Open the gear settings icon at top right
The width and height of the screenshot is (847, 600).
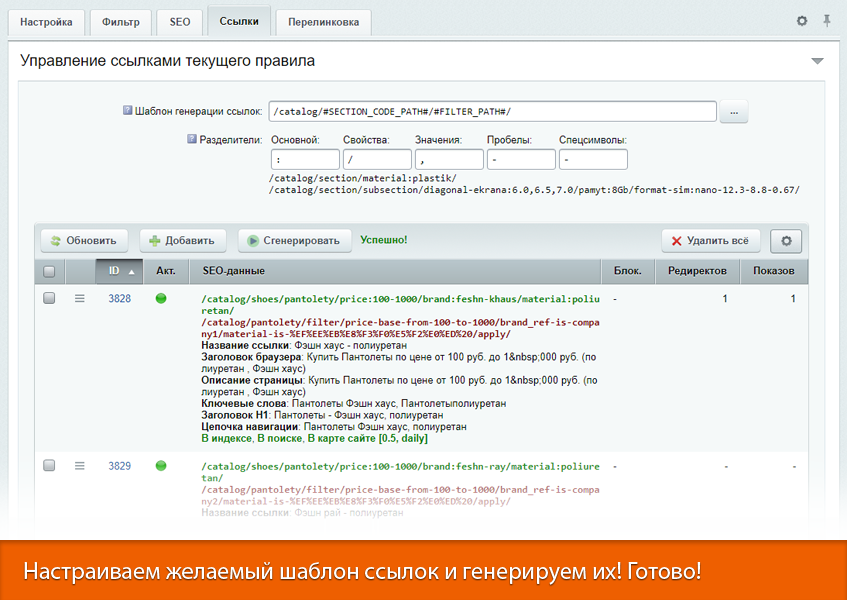click(x=802, y=21)
